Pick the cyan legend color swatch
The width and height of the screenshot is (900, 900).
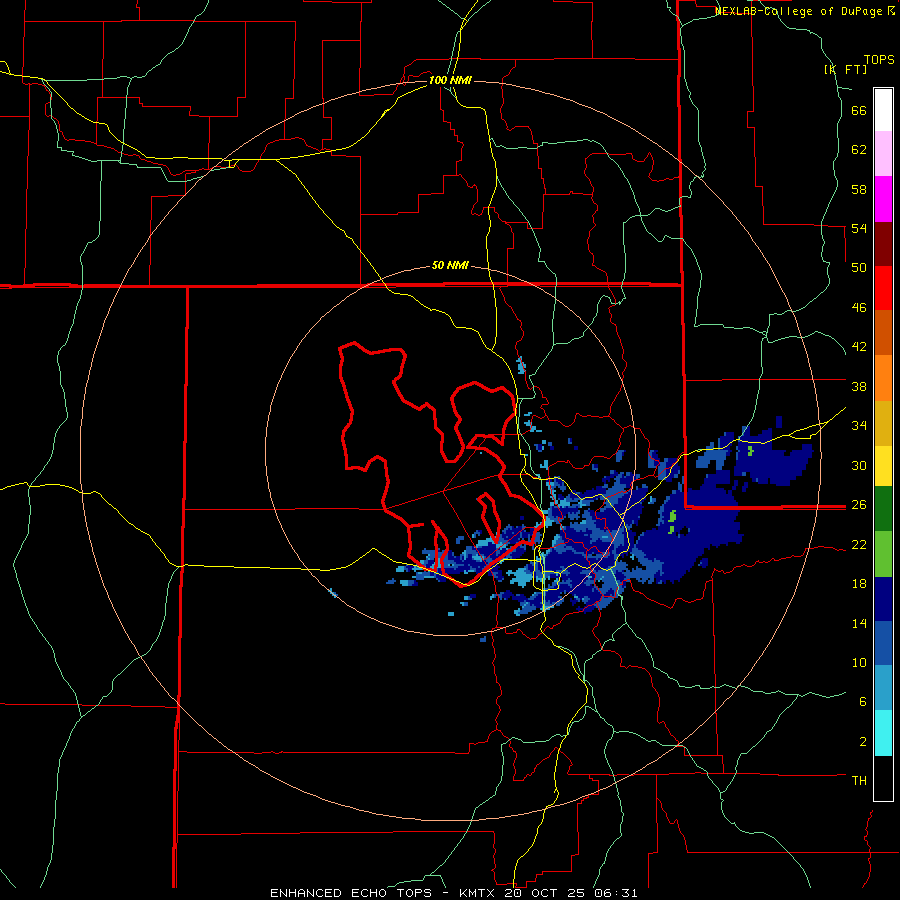tap(883, 733)
